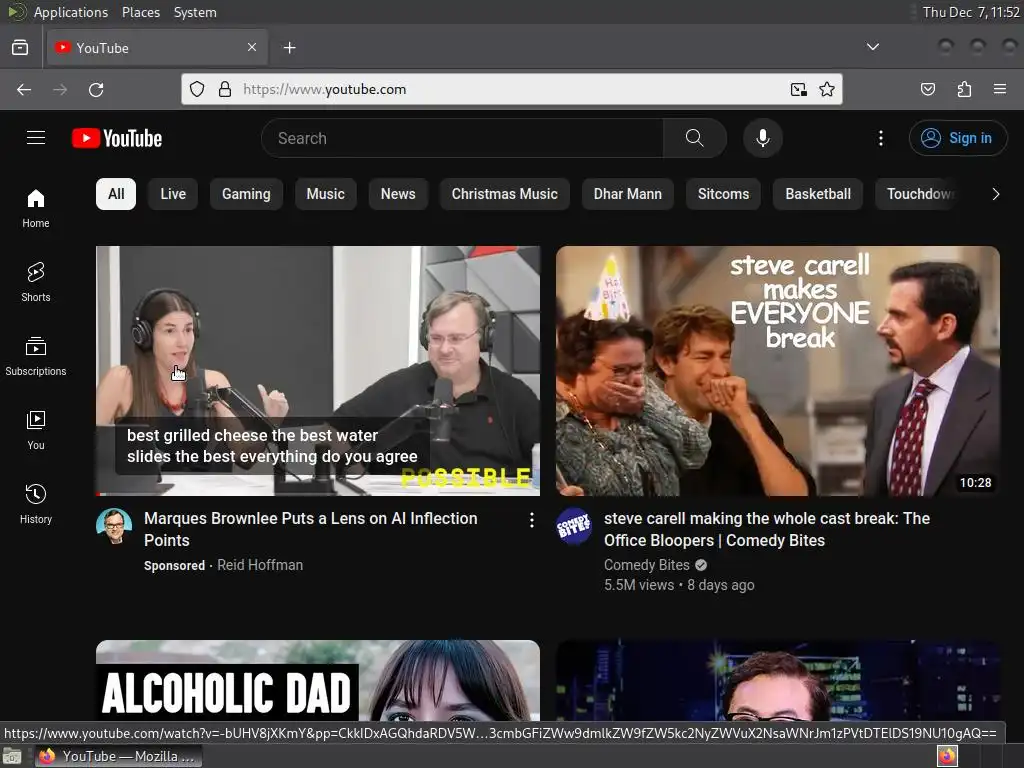The image size is (1024, 768).
Task: Open Firefox View icon
Action: [20, 48]
